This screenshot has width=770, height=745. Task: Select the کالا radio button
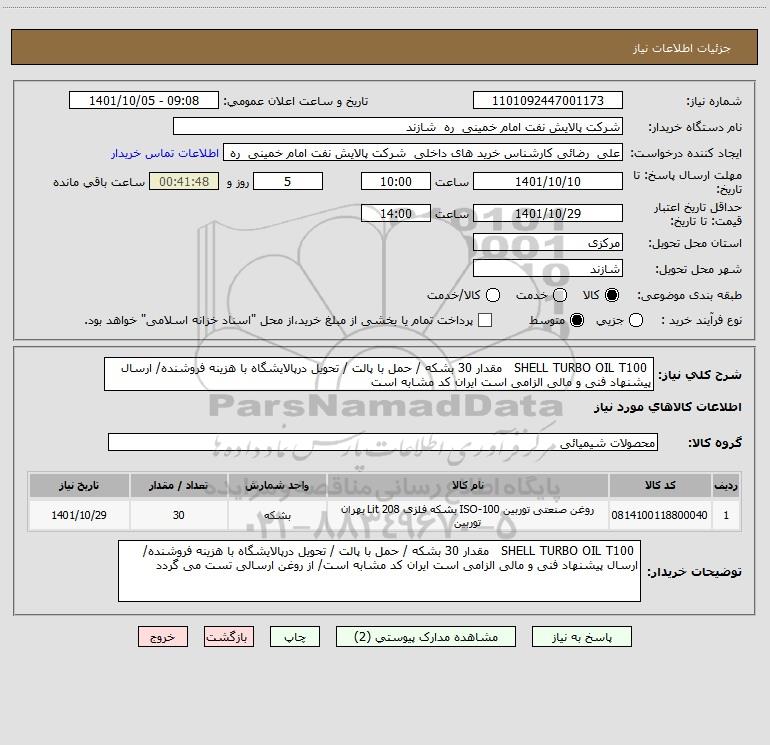click(612, 295)
